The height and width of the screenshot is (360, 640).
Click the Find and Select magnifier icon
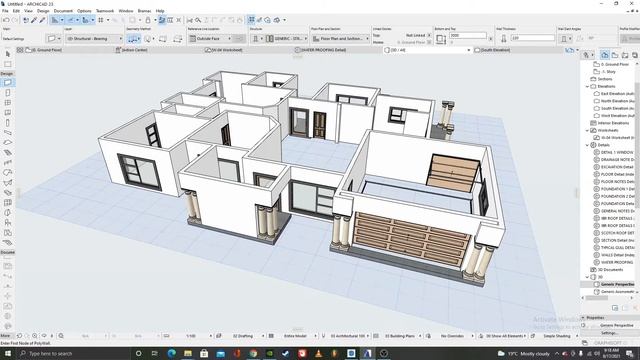pyautogui.click(x=198, y=20)
